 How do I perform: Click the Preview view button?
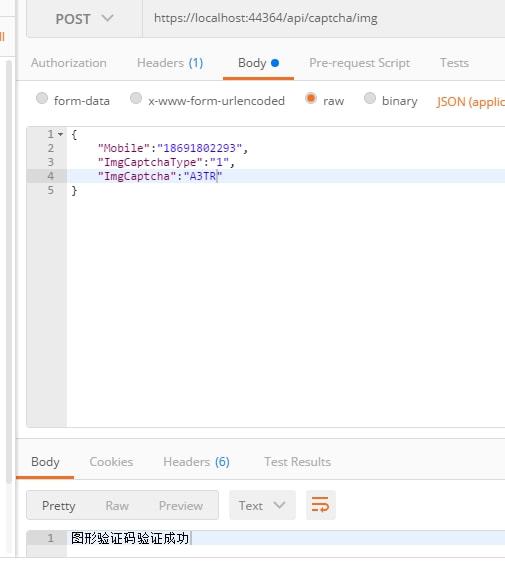coord(181,505)
